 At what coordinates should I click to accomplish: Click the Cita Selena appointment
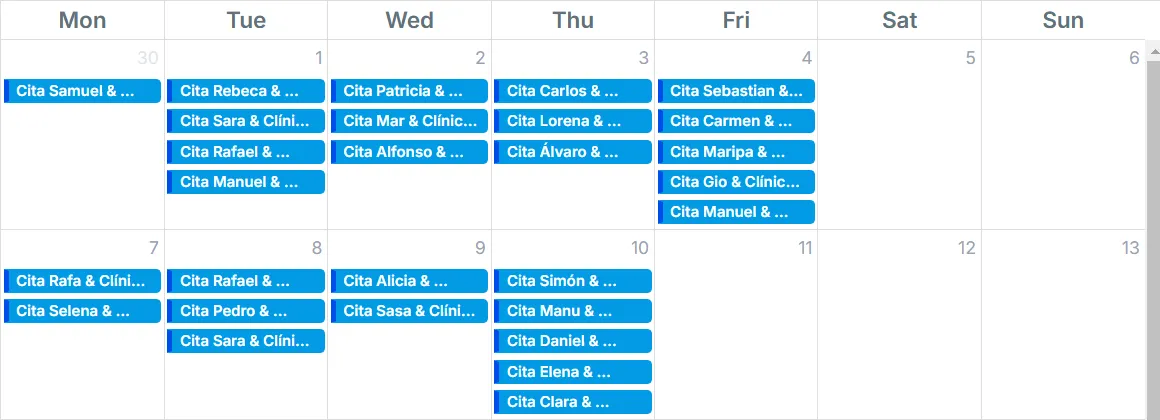[x=82, y=311]
